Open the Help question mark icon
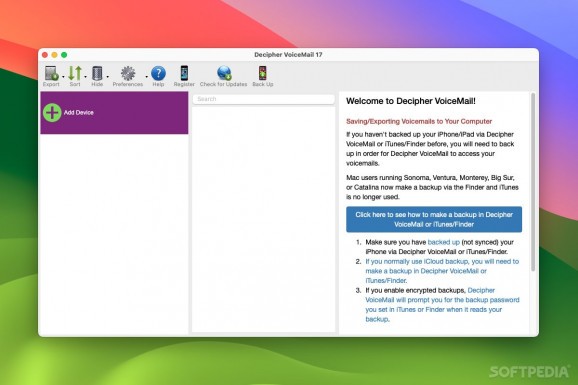The width and height of the screenshot is (578, 385). point(159,73)
